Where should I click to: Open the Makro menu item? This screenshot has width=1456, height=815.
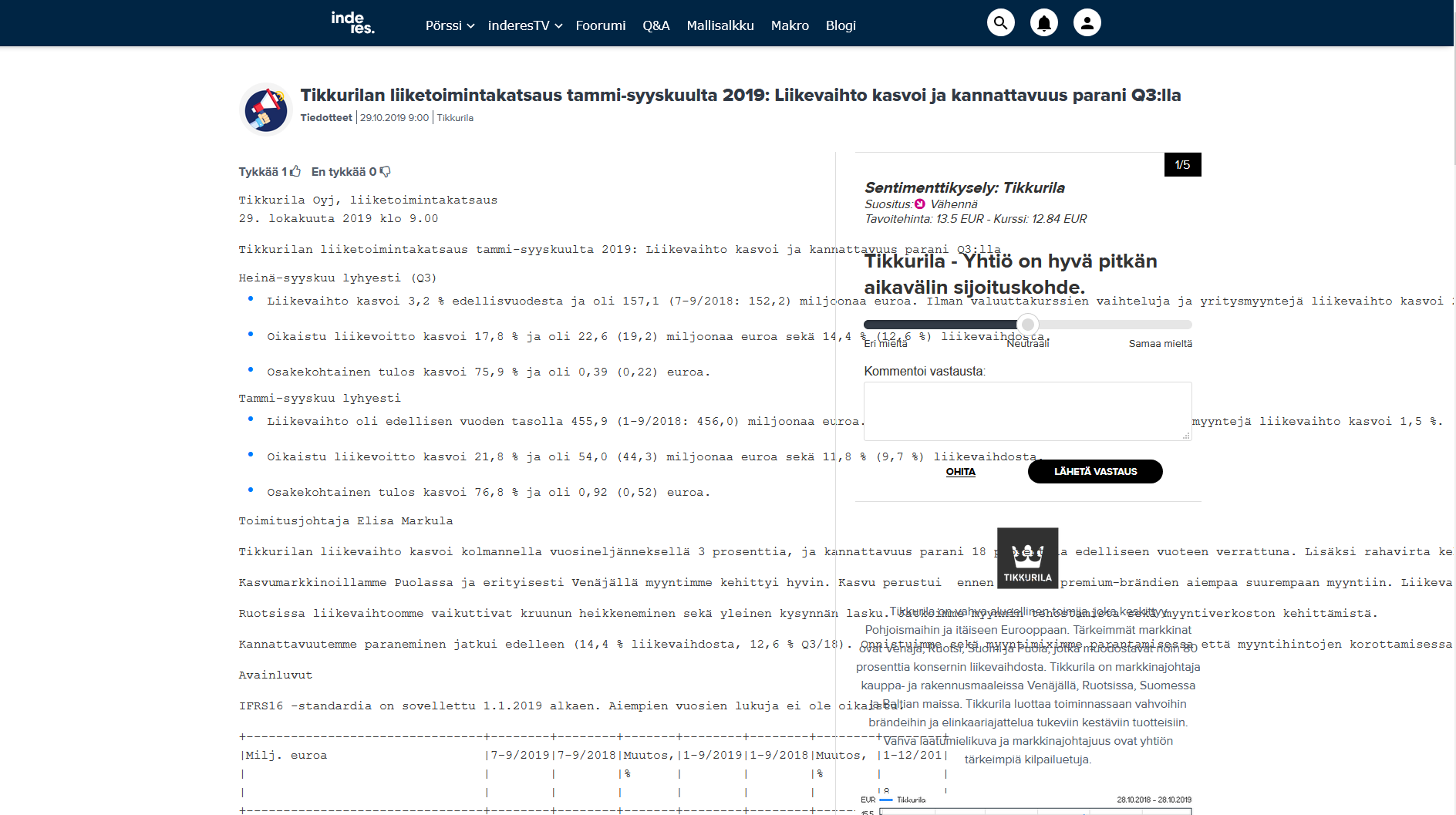pos(790,25)
